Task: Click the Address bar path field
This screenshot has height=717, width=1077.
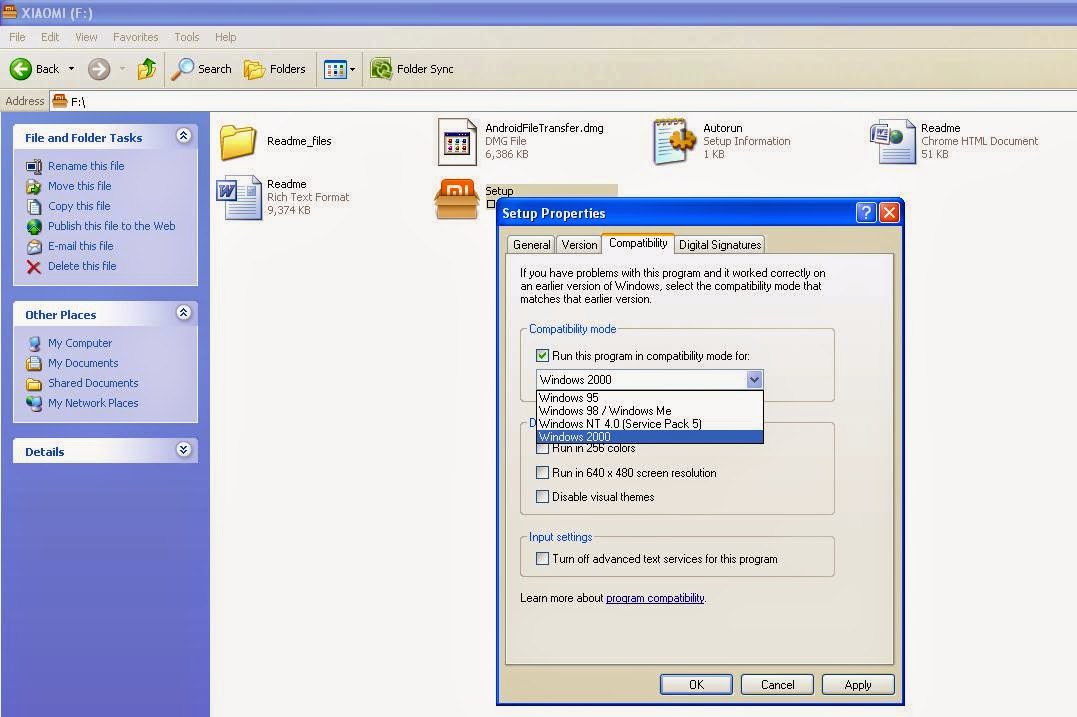Action: pos(563,102)
